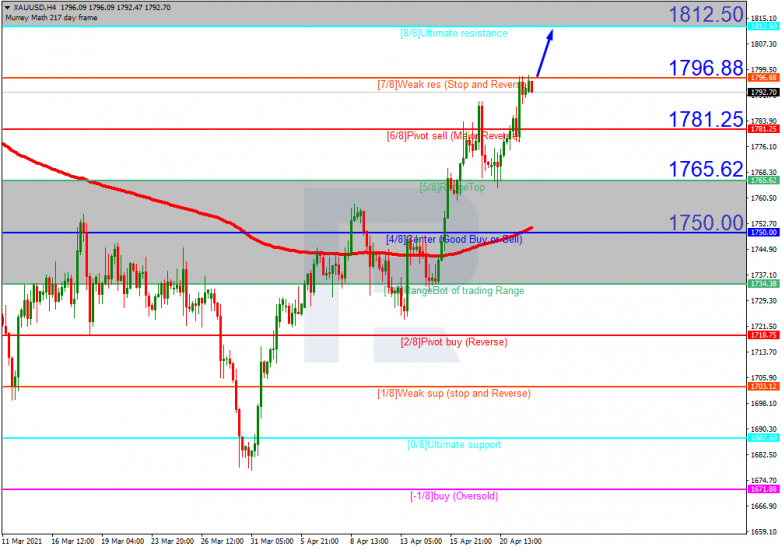The image size is (782, 550).
Task: Click the 11 Mar 2021 date label
Action: click(x=22, y=542)
